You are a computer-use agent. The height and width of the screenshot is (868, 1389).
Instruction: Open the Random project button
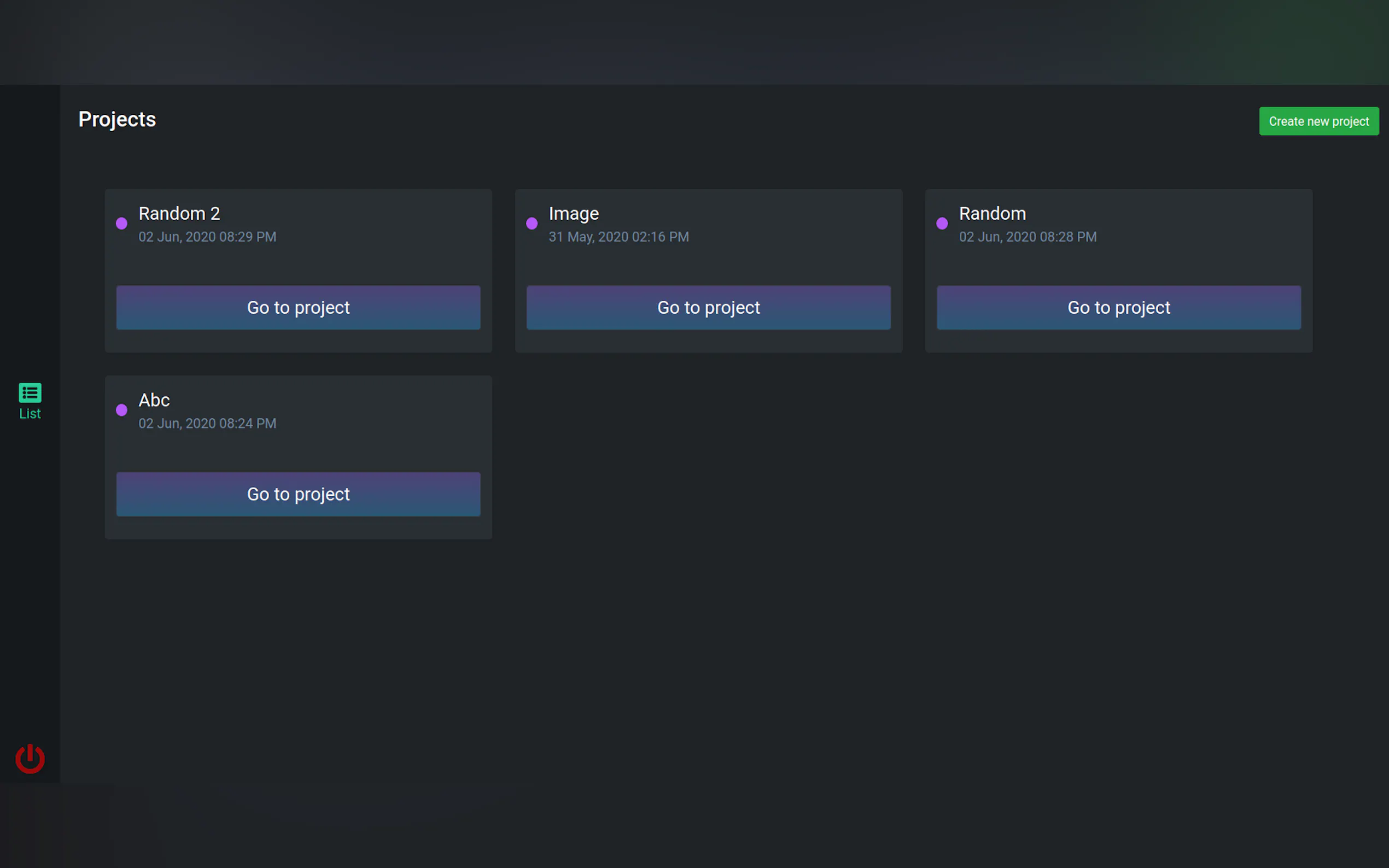1118,308
